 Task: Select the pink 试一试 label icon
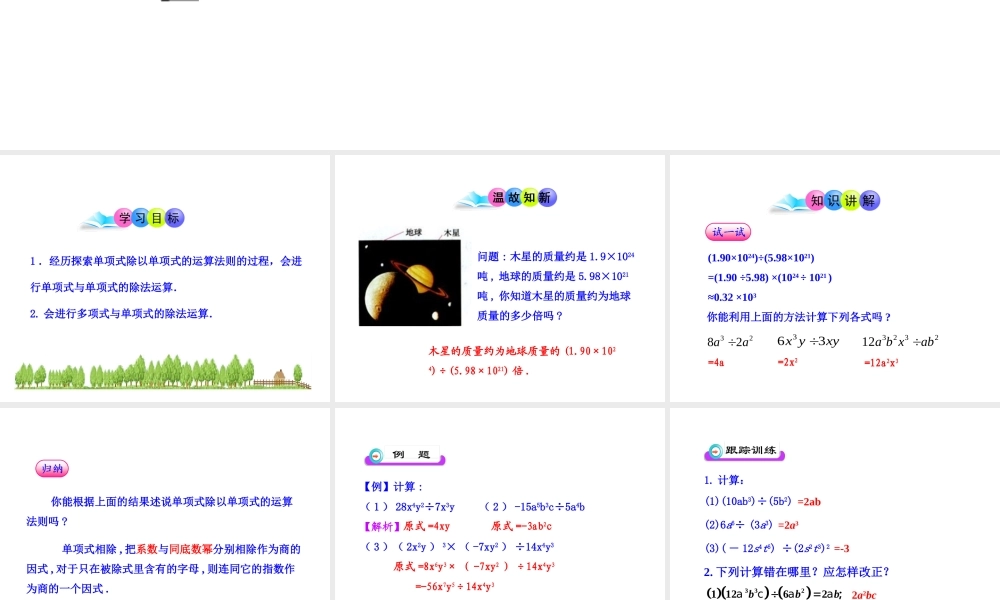click(726, 233)
